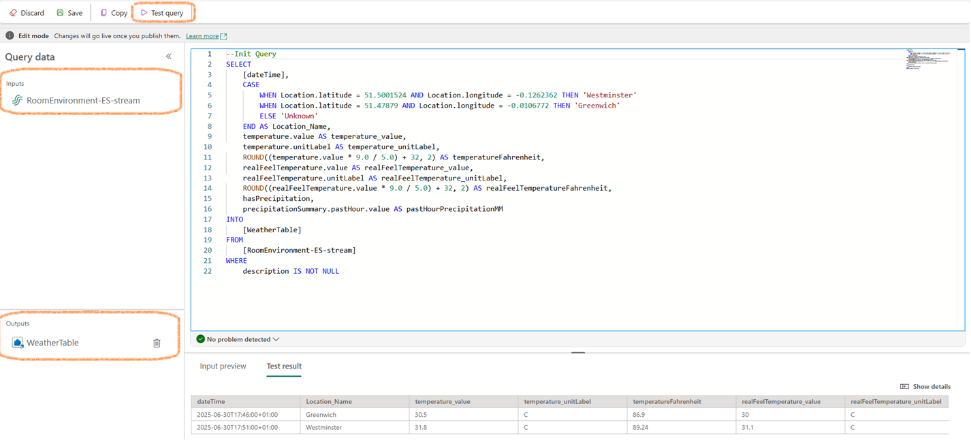The height and width of the screenshot is (440, 971).
Task: Collapse the Query data panel
Action: click(168, 56)
